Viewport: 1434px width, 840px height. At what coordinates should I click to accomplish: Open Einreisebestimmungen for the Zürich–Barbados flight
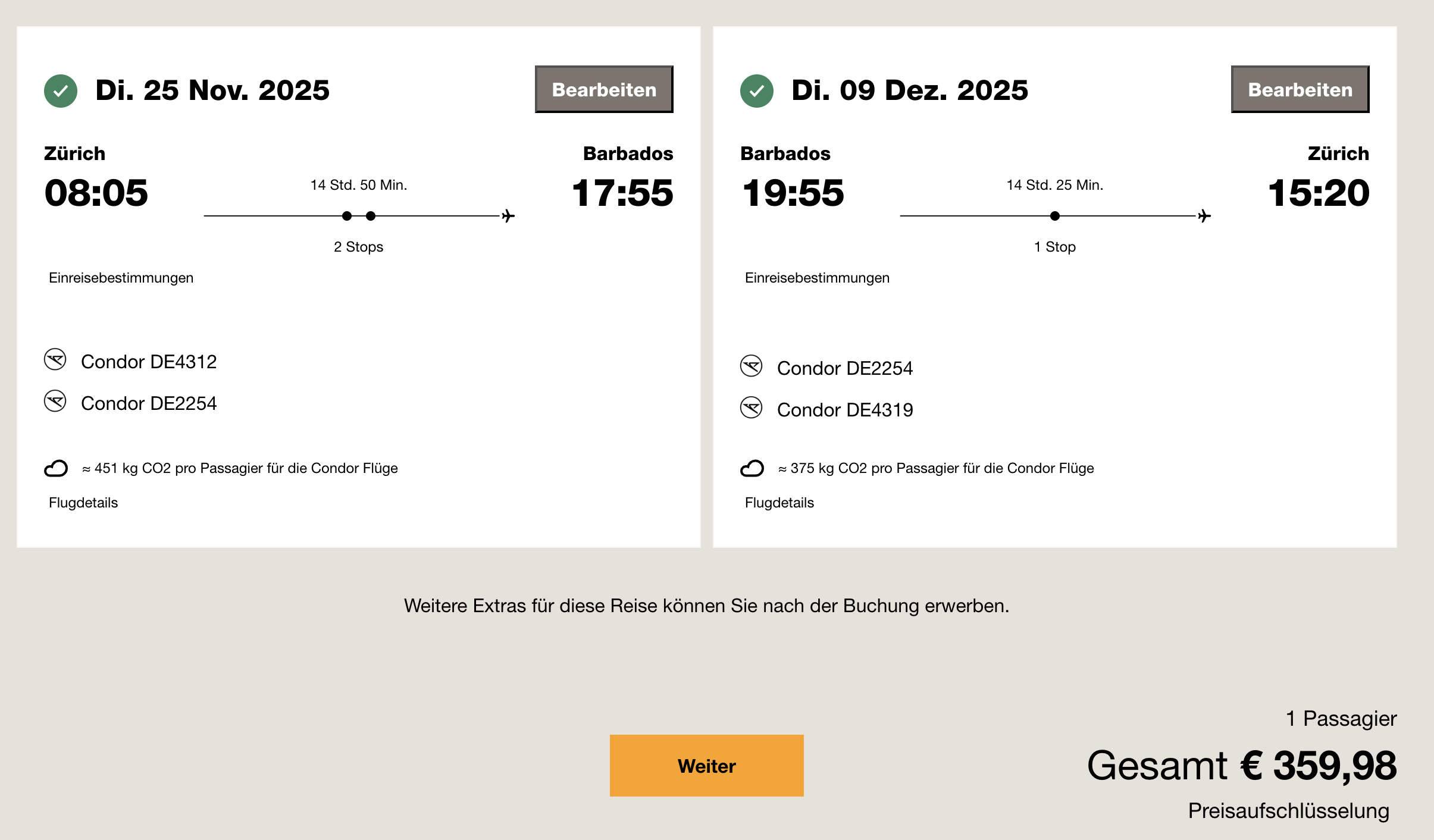[x=121, y=278]
